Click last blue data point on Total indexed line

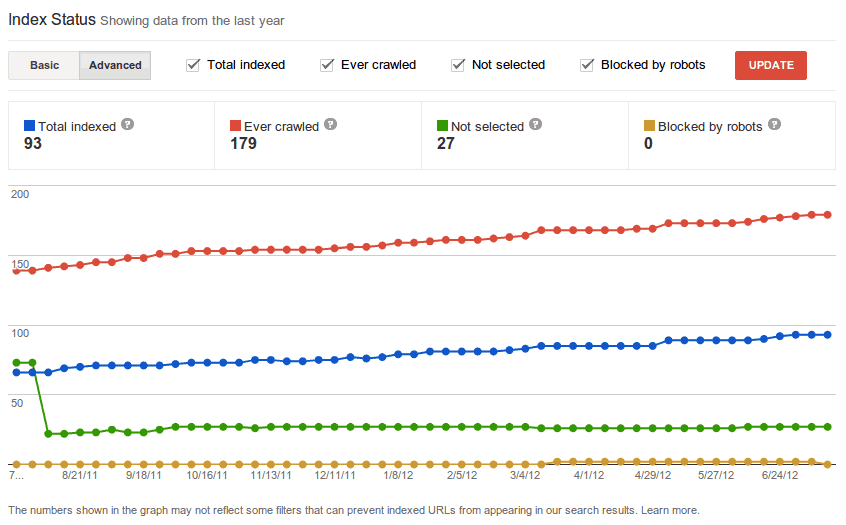(x=828, y=335)
